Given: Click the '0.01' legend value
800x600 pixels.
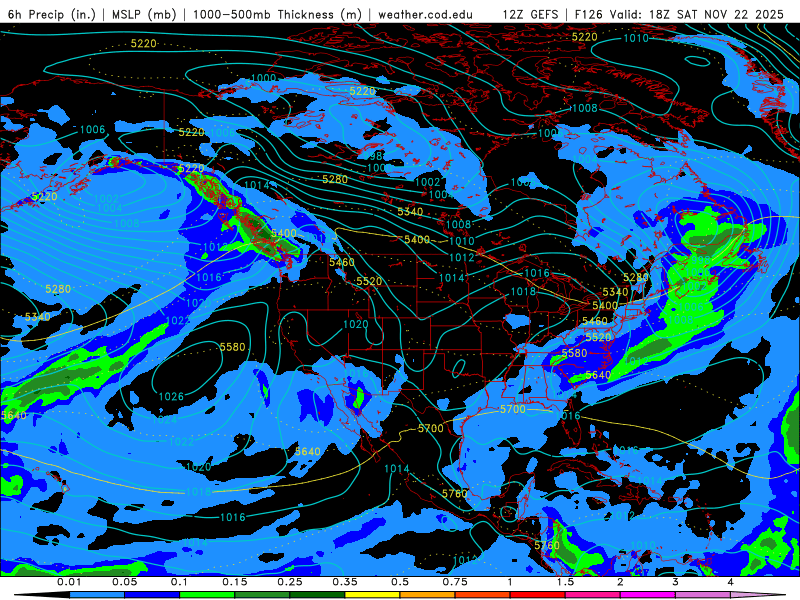Looking at the screenshot, I should [69, 582].
